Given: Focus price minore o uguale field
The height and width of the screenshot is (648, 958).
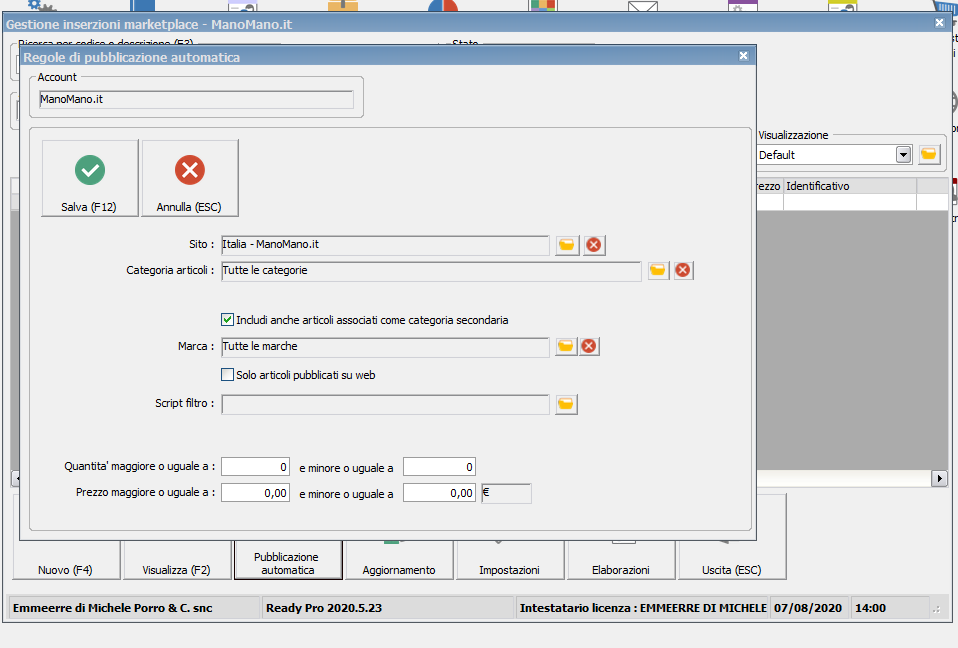Looking at the screenshot, I should tap(439, 493).
